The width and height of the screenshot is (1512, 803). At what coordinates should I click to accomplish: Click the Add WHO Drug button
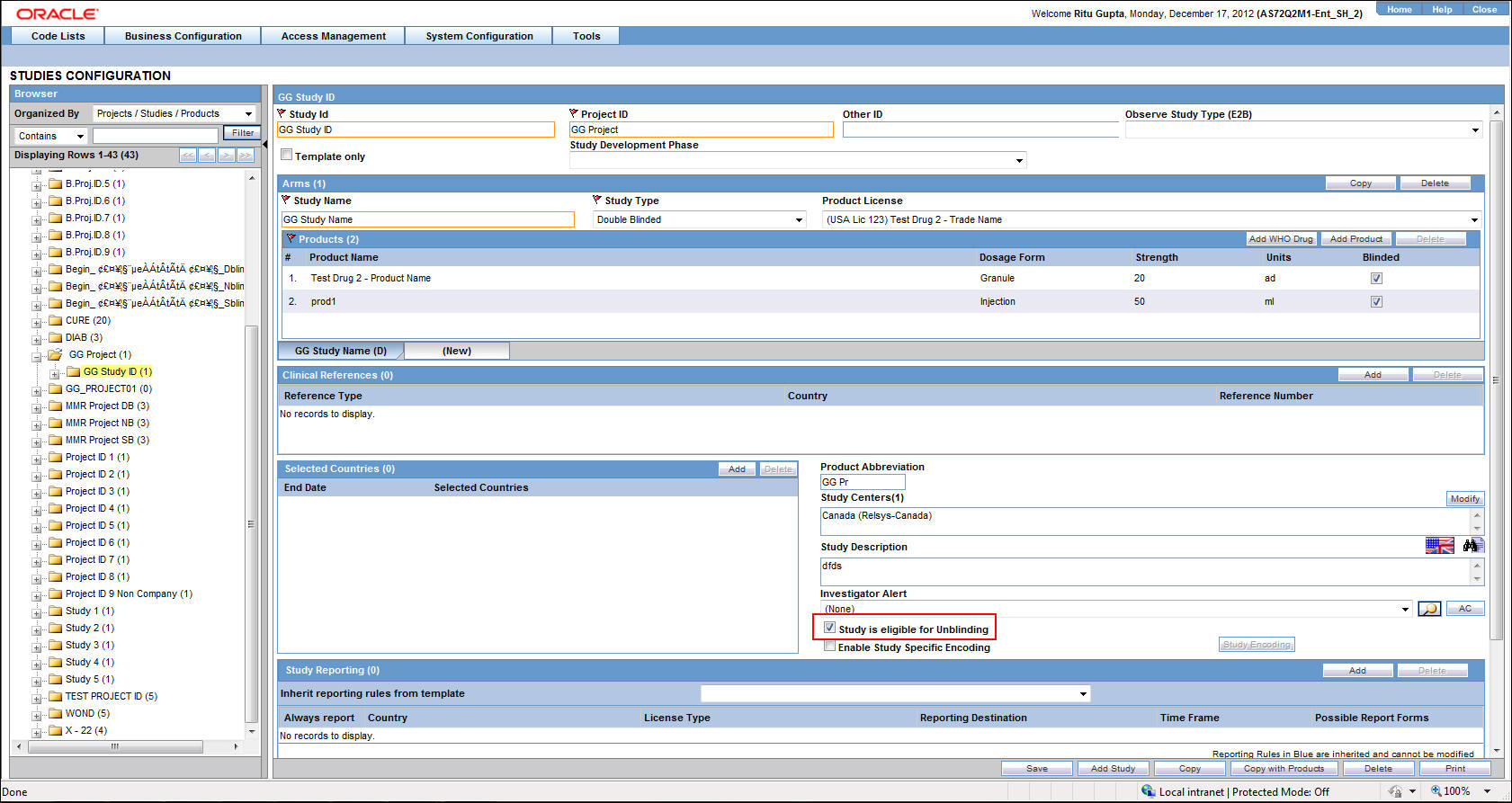pyautogui.click(x=1281, y=239)
